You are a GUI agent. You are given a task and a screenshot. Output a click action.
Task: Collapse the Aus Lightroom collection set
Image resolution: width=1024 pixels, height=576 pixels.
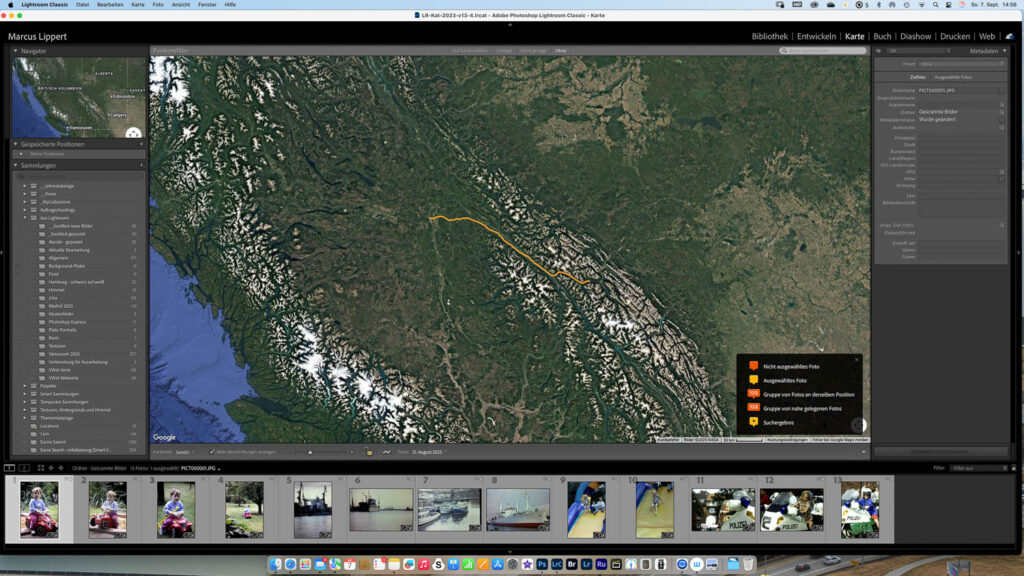25,218
